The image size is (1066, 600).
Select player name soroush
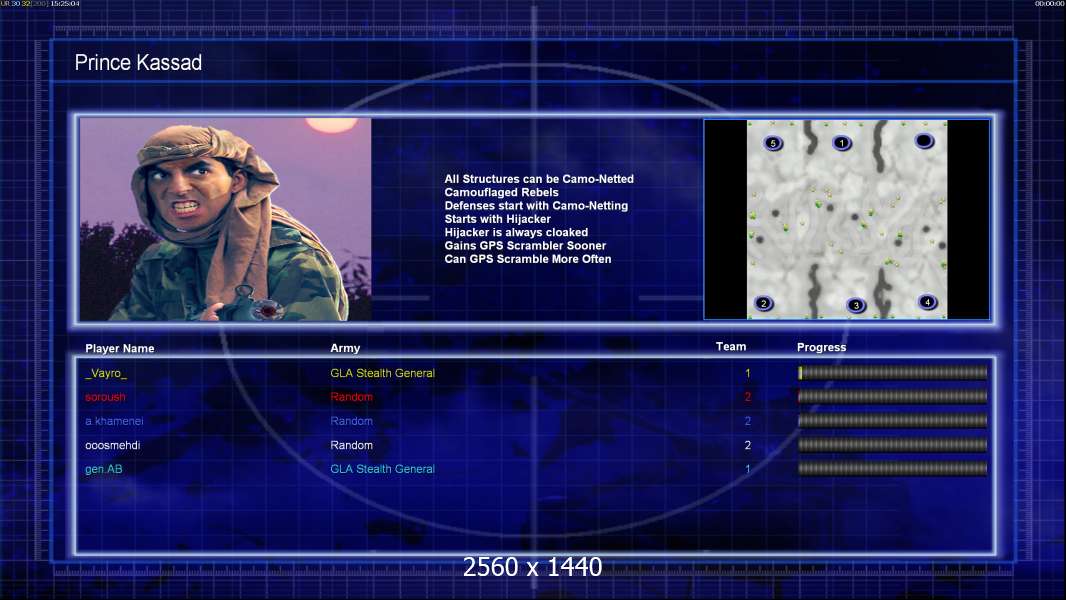click(105, 397)
